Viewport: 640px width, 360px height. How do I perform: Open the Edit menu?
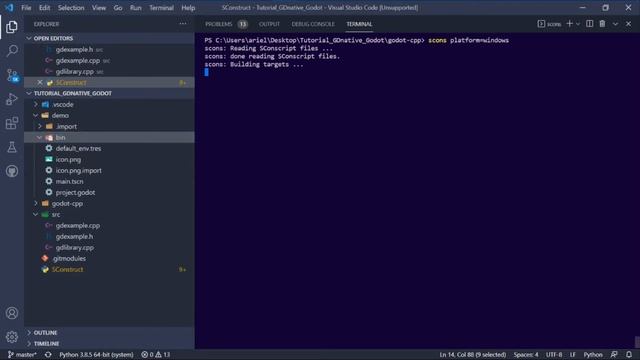click(x=44, y=7)
